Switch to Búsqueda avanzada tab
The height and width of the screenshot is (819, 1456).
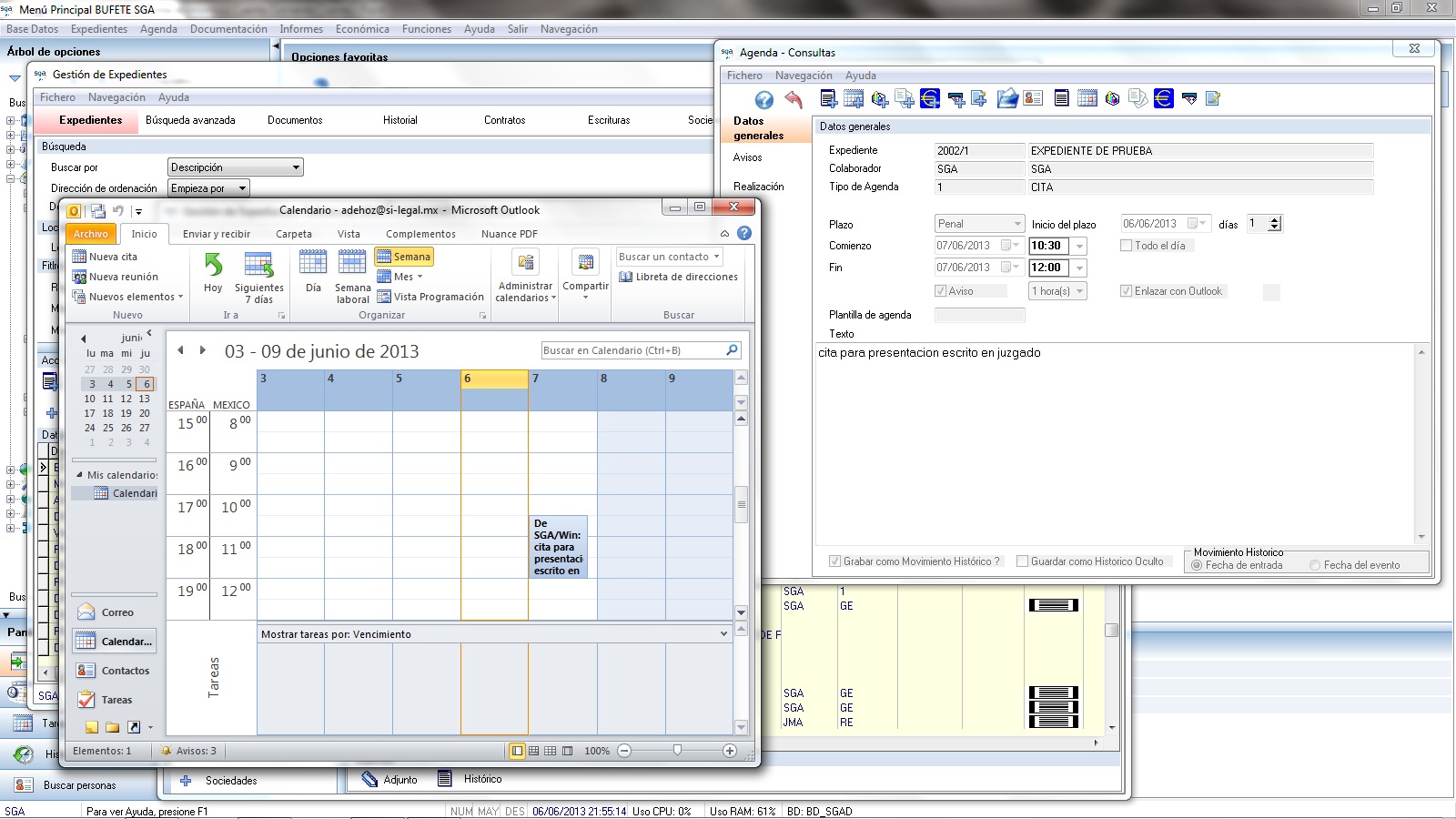(x=190, y=120)
